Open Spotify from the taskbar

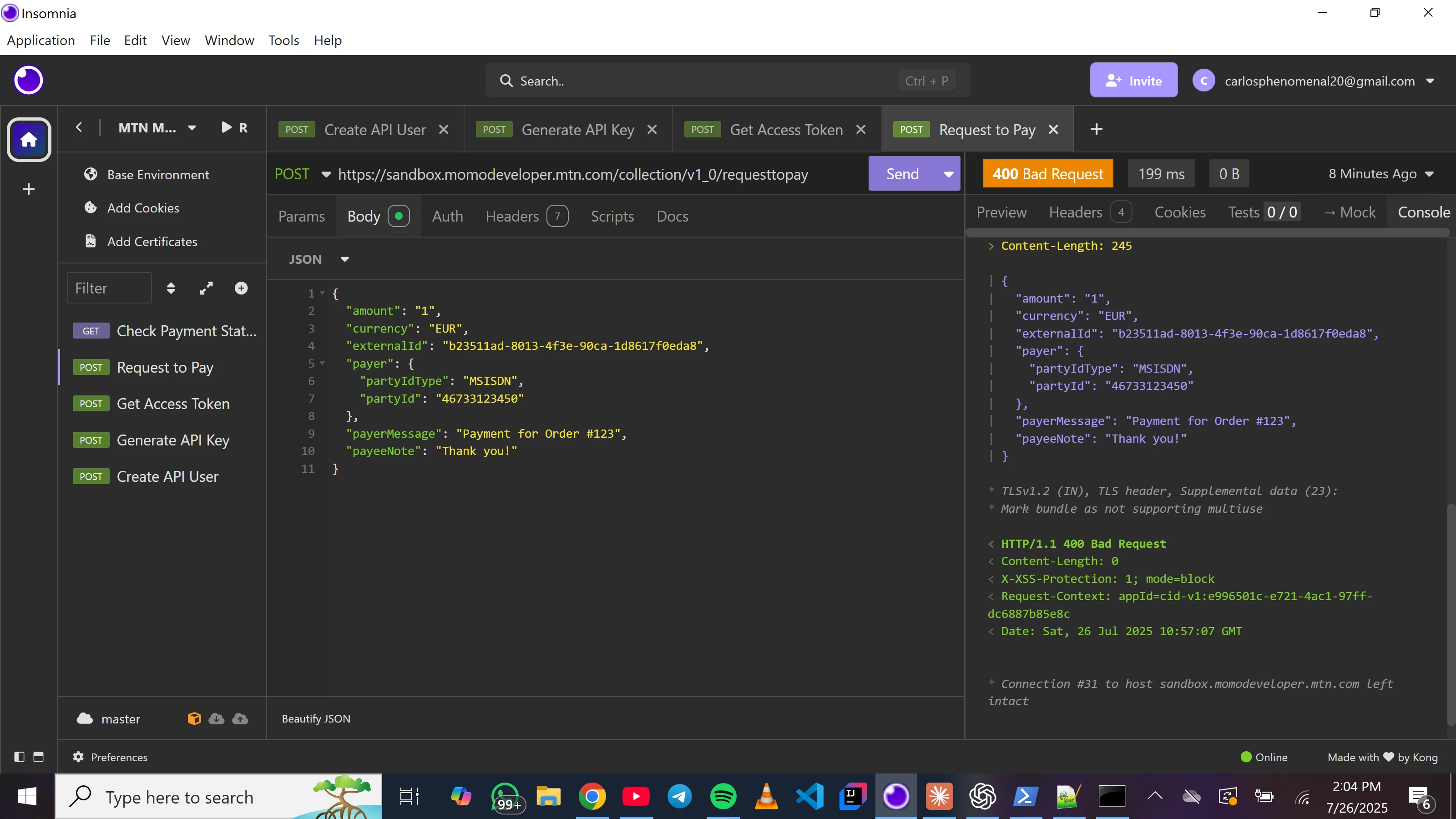click(723, 797)
